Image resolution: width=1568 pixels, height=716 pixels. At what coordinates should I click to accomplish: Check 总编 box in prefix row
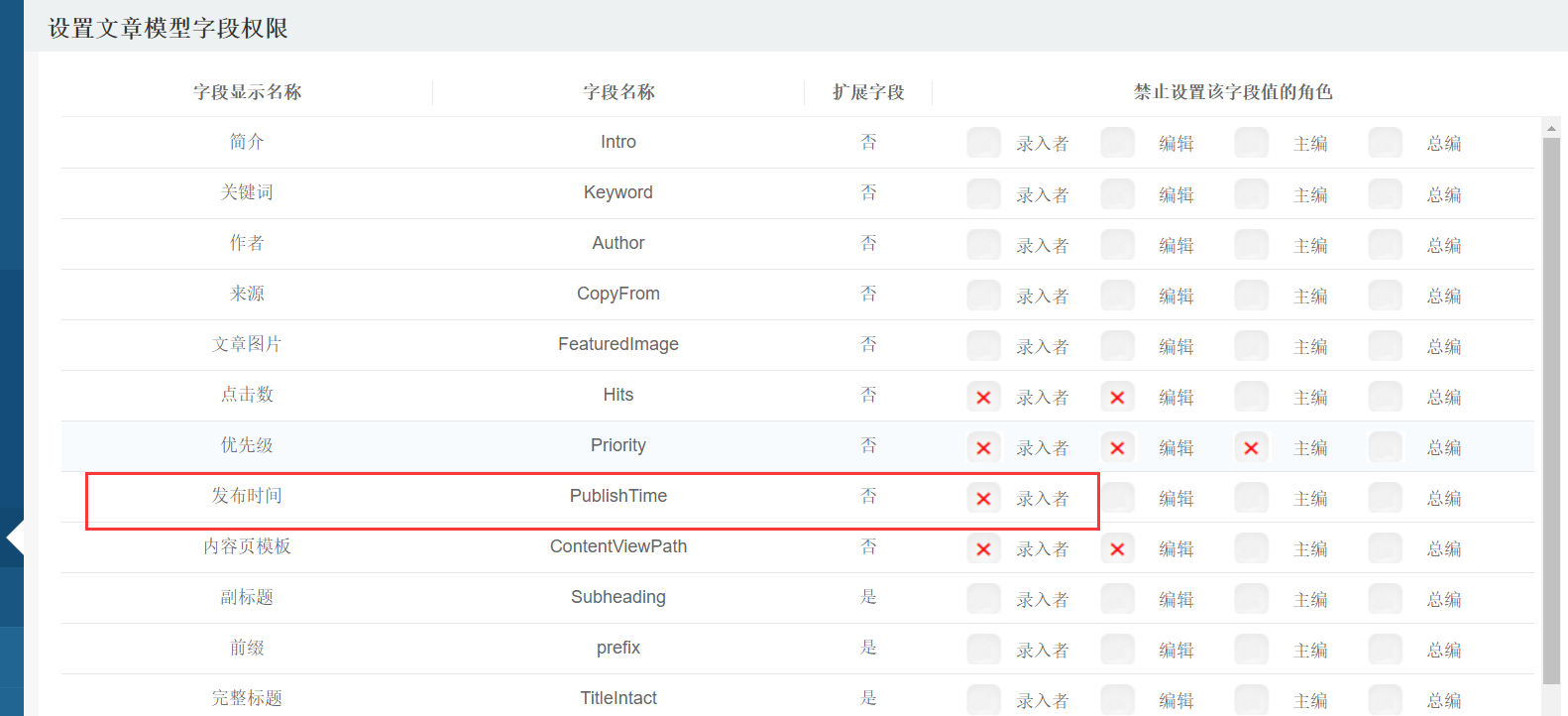pos(1385,650)
